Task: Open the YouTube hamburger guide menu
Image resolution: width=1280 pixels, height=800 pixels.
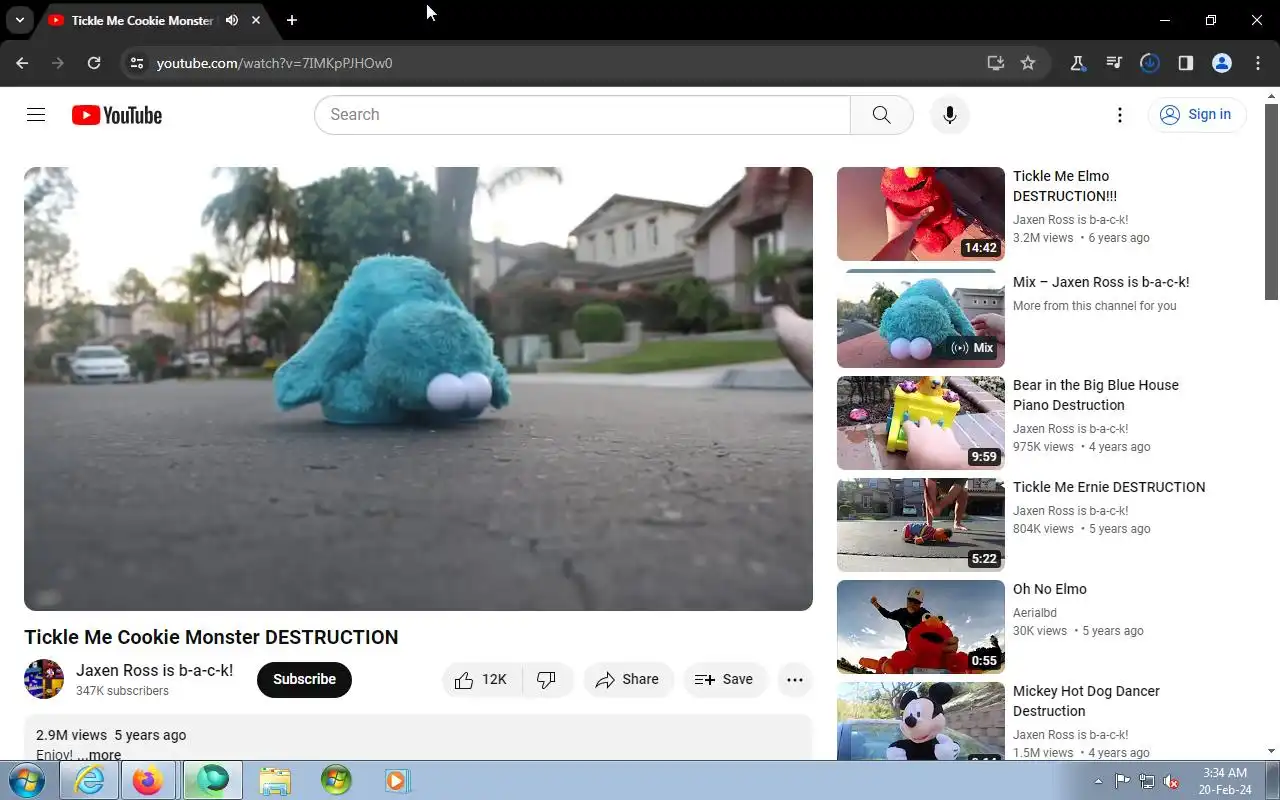Action: (x=36, y=115)
